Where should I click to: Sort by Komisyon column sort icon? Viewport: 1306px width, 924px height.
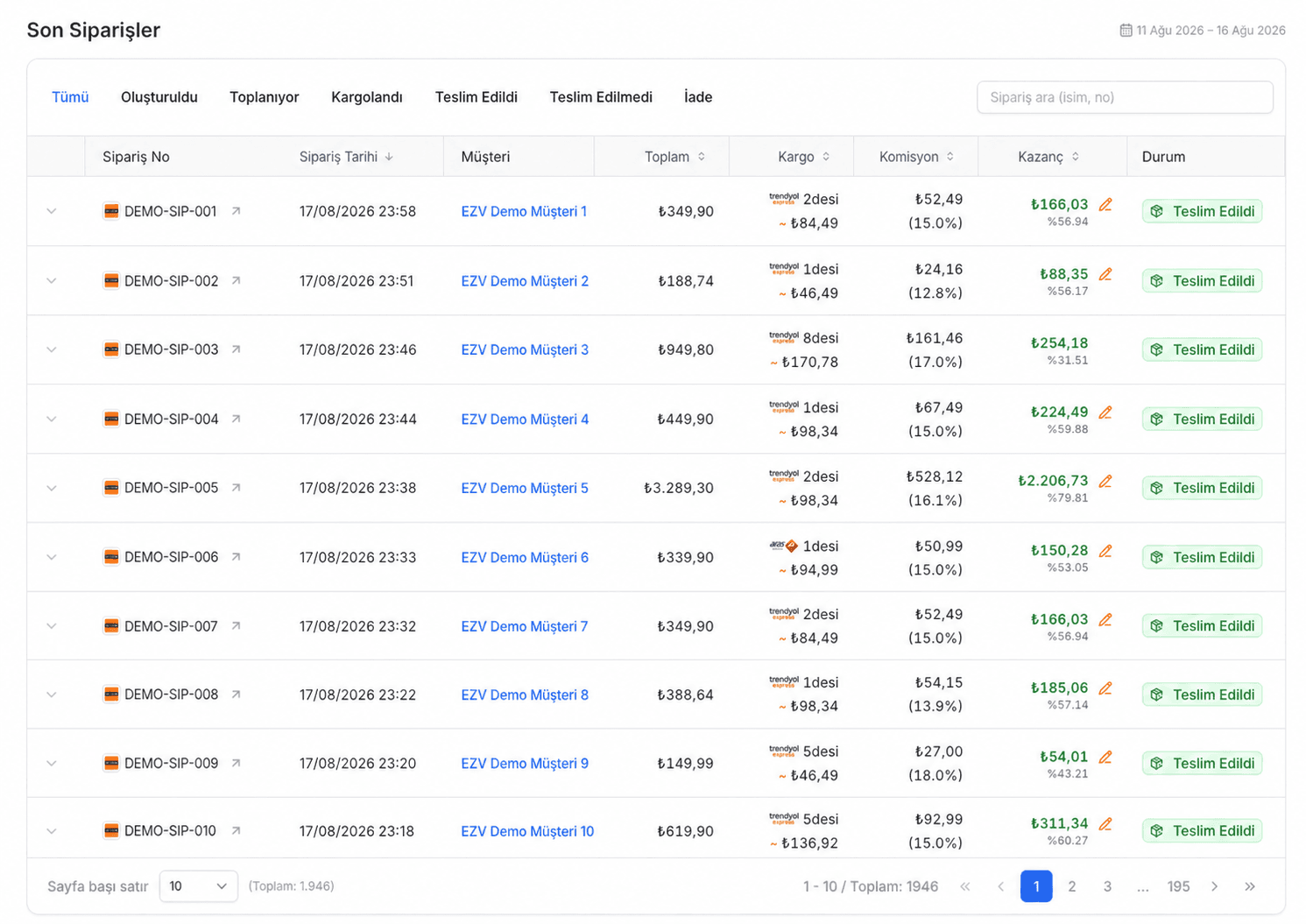(x=950, y=157)
